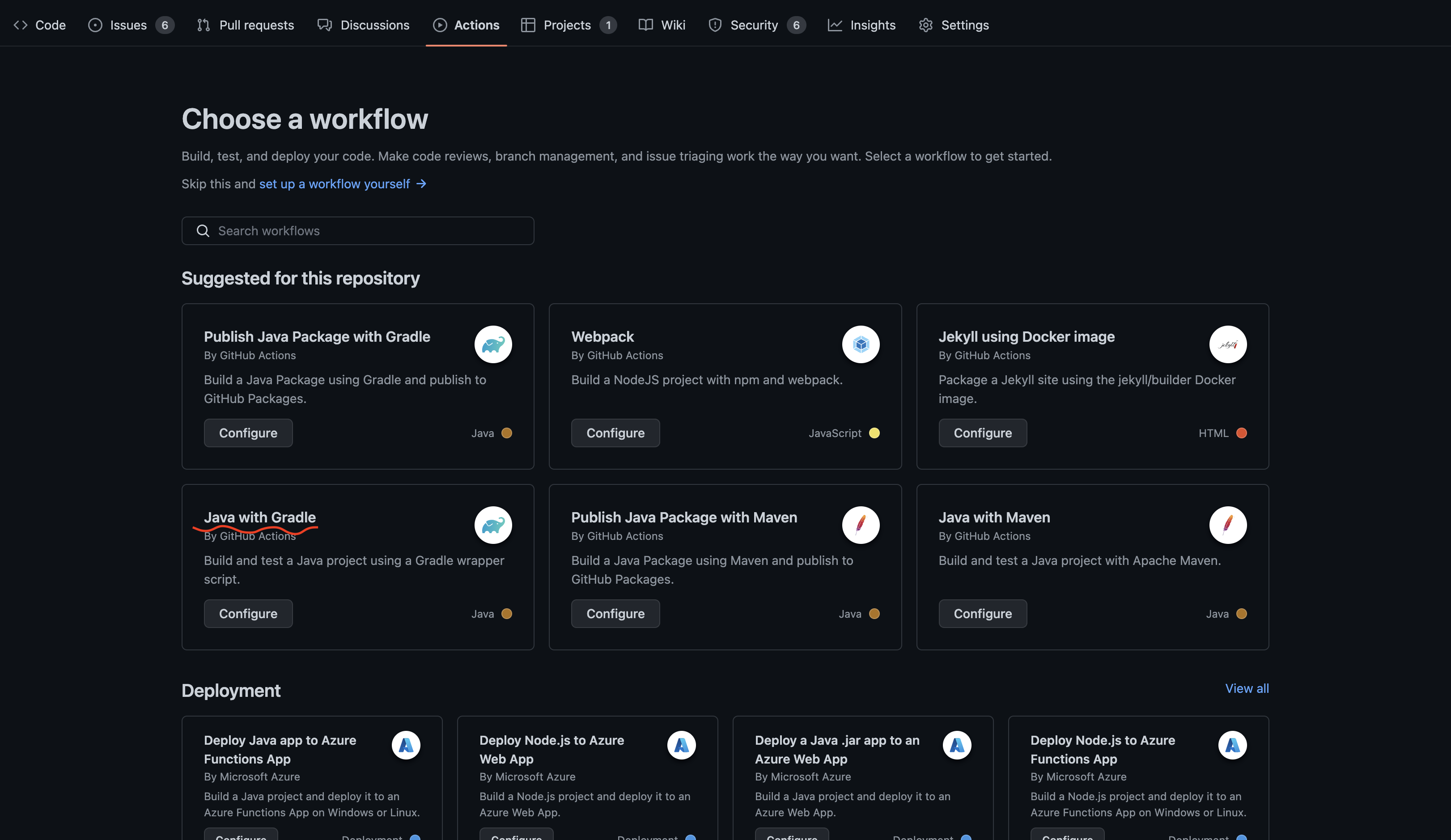Click the Jekyll logo icon
The height and width of the screenshot is (840, 1451).
click(x=1228, y=344)
